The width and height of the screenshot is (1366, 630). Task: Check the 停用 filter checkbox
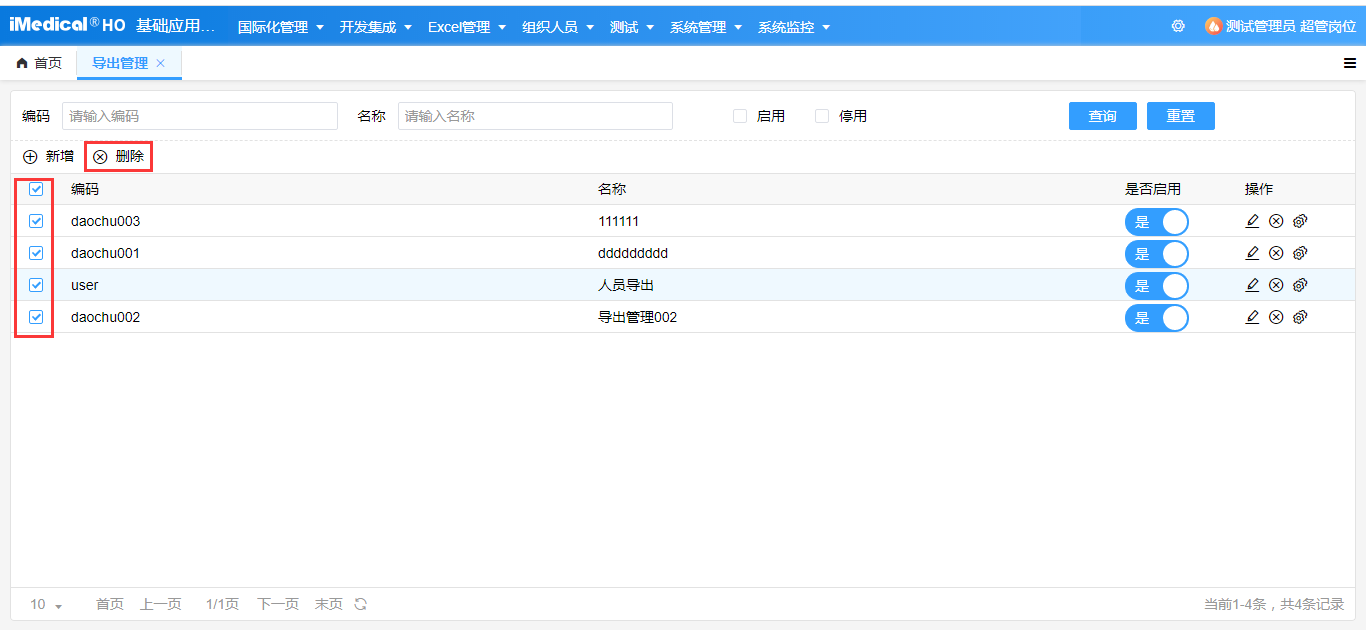(x=823, y=115)
